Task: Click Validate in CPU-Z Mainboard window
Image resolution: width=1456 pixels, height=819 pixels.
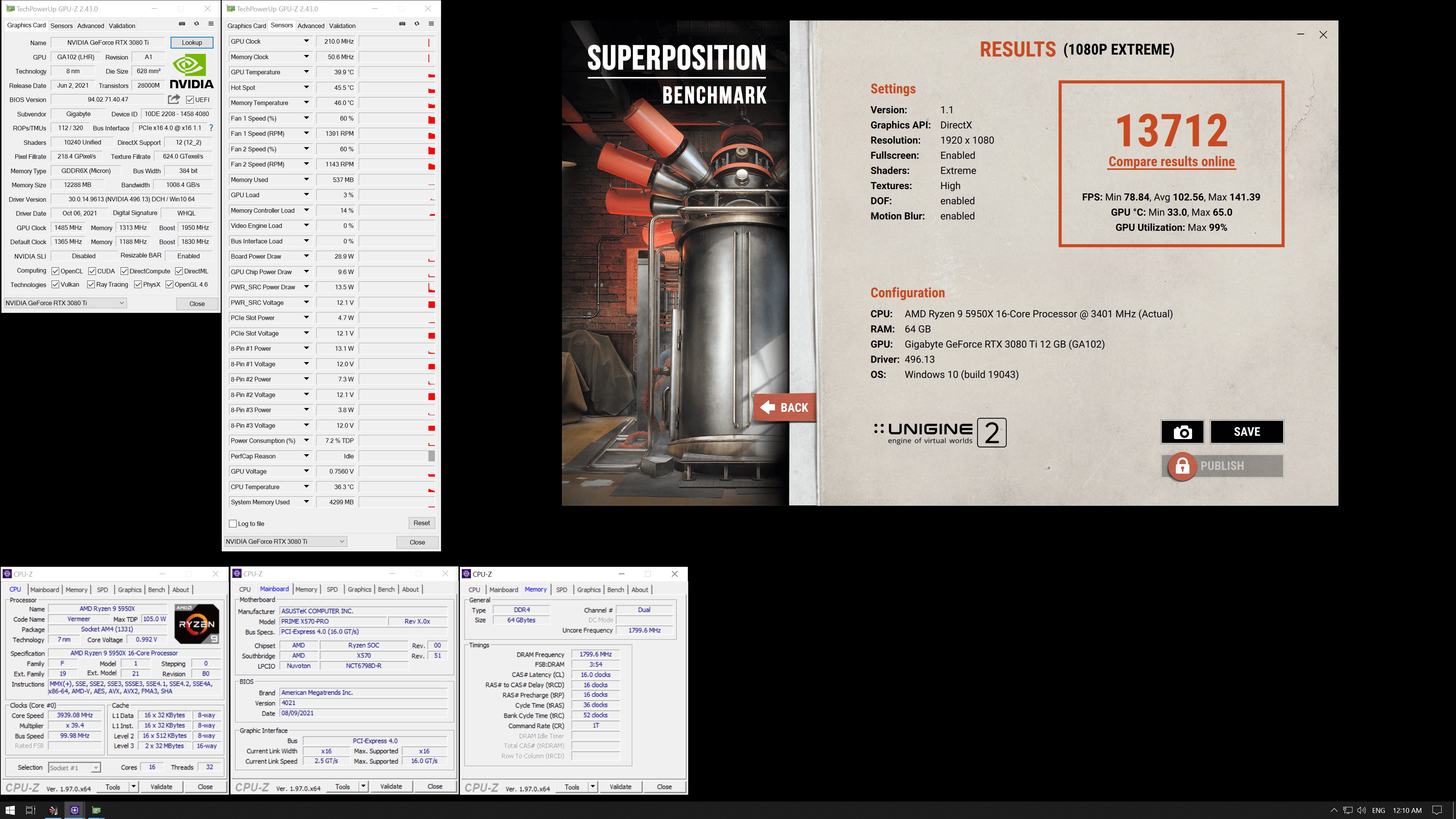Action: 391,787
